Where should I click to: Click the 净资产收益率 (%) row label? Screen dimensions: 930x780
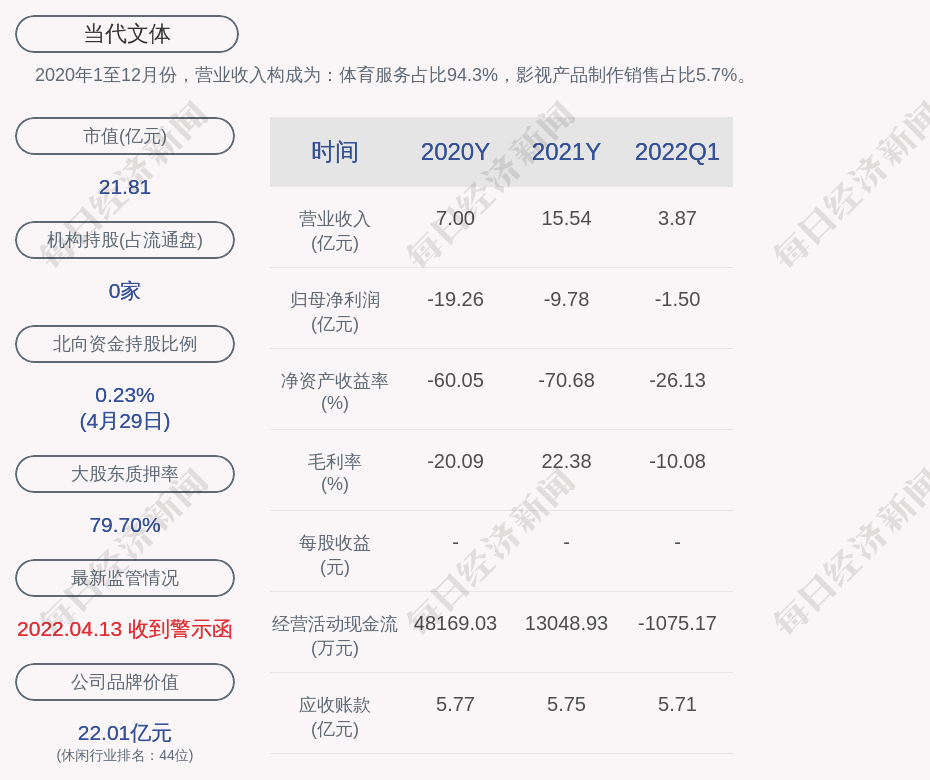335,391
